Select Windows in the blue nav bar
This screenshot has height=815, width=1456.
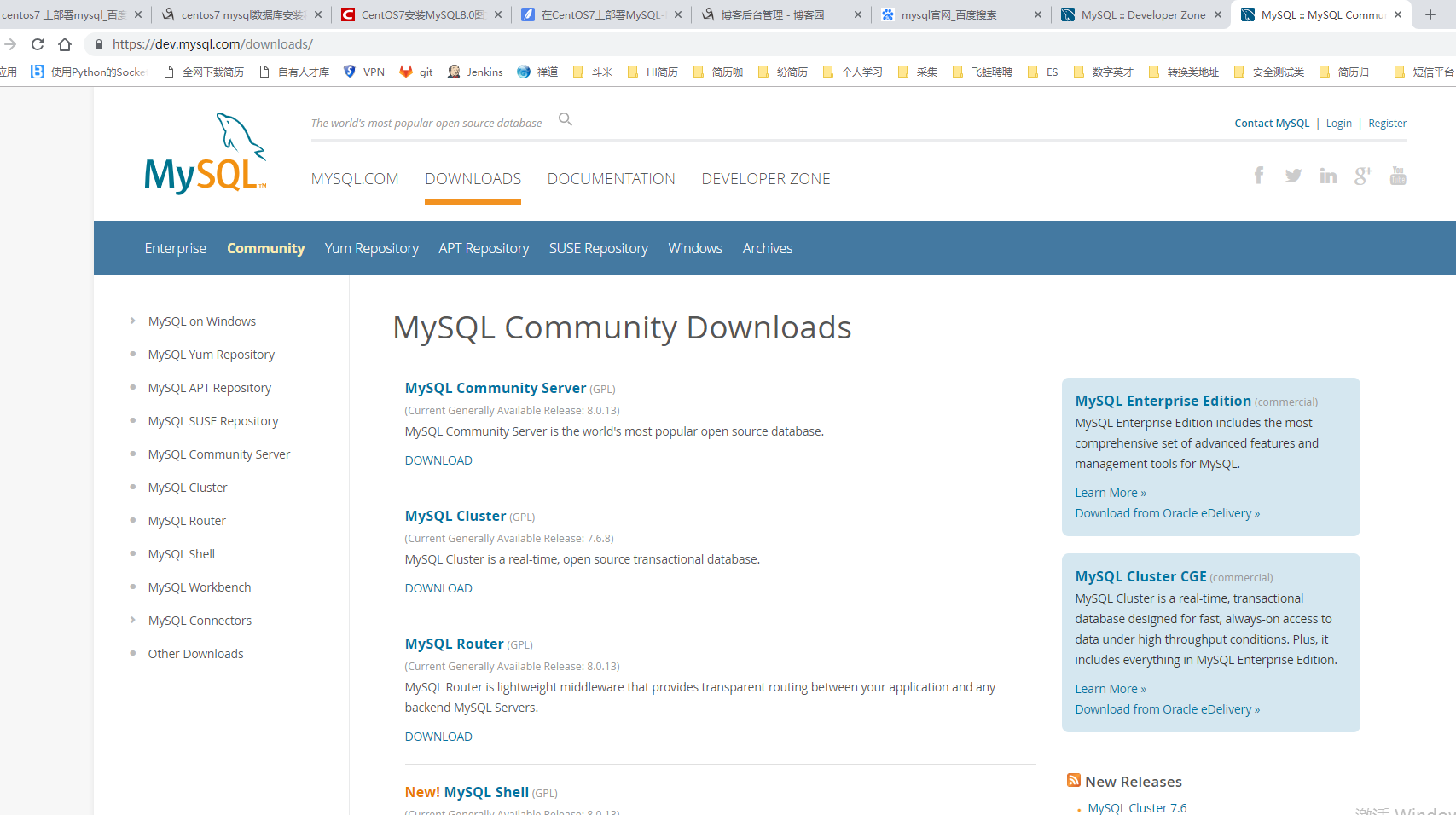point(695,248)
